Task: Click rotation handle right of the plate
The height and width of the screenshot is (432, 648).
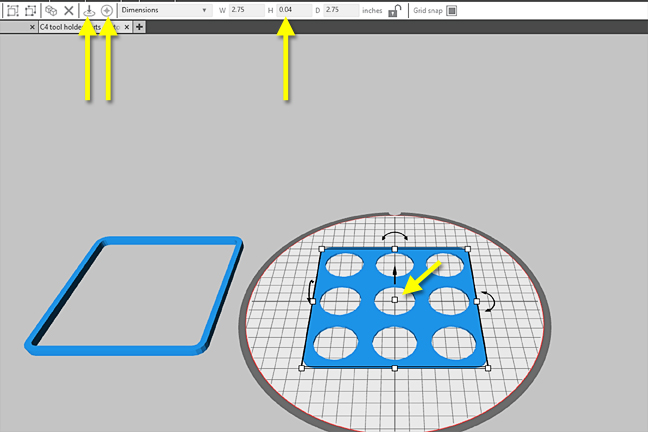Action: (485, 300)
